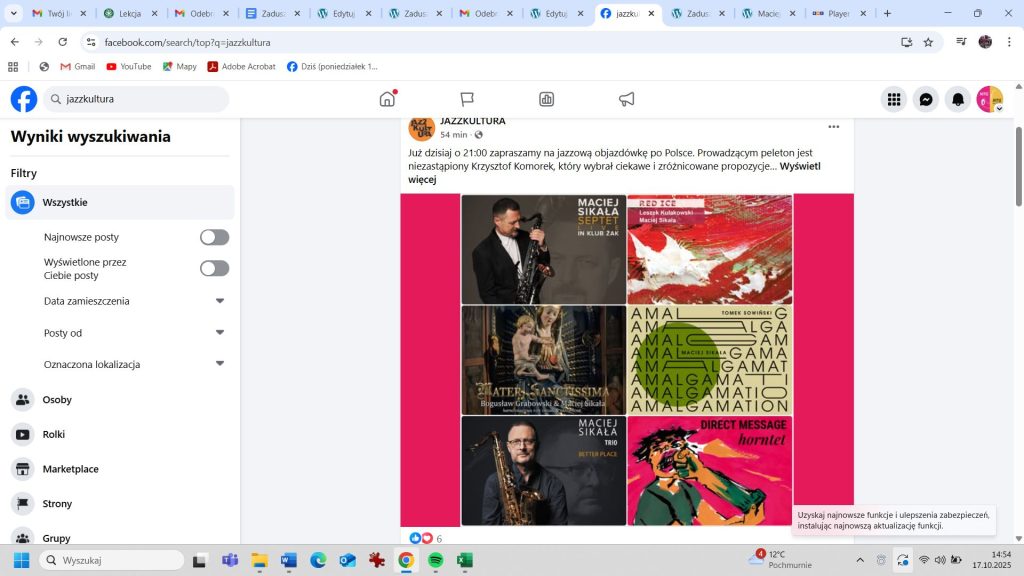The width and height of the screenshot is (1024, 576).
Task: Open Facebook Home via house icon
Action: pos(387,99)
